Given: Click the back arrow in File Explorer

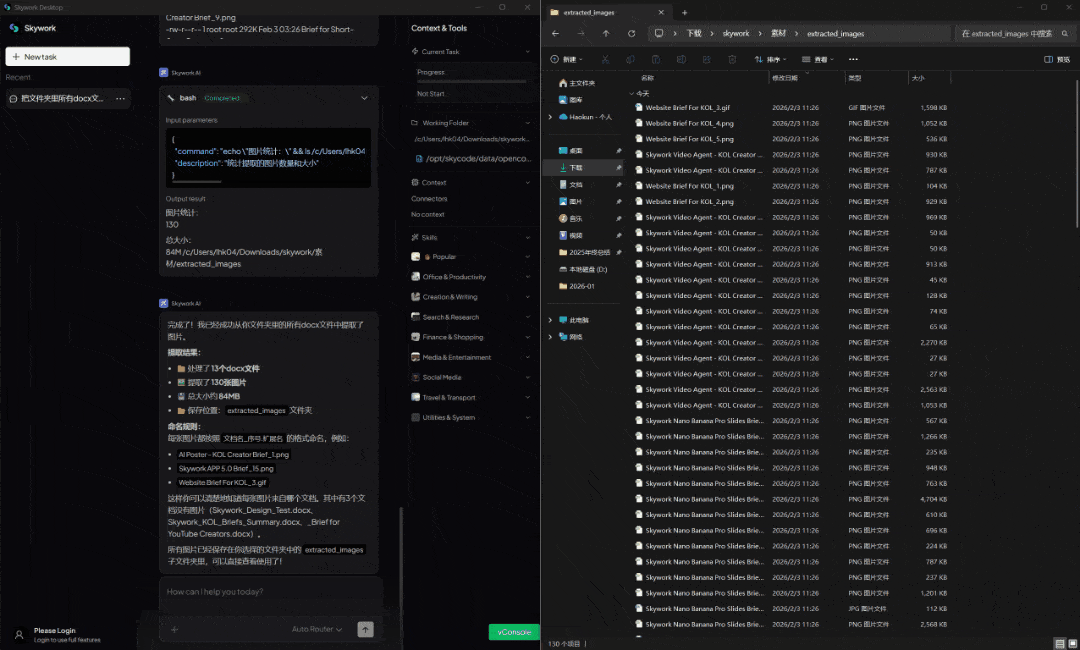Looking at the screenshot, I should (556, 33).
